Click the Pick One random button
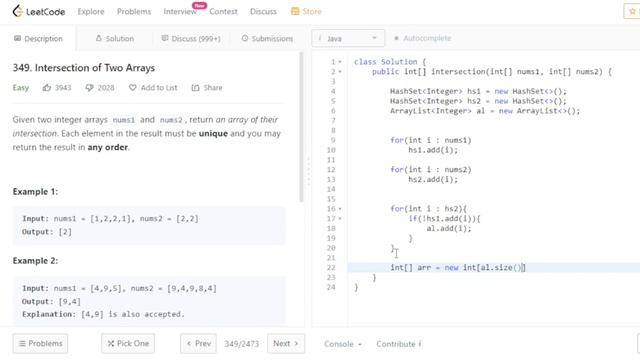Image resolution: width=640 pixels, height=360 pixels. click(x=128, y=343)
